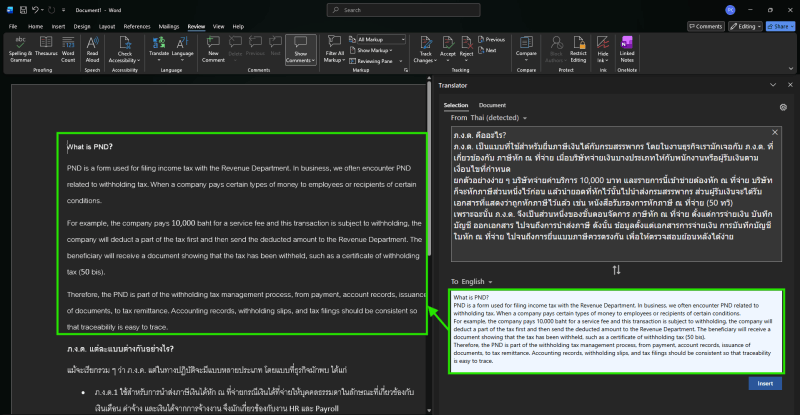This screenshot has width=800, height=415.
Task: Click the Design ribbon tab
Action: tap(82, 27)
